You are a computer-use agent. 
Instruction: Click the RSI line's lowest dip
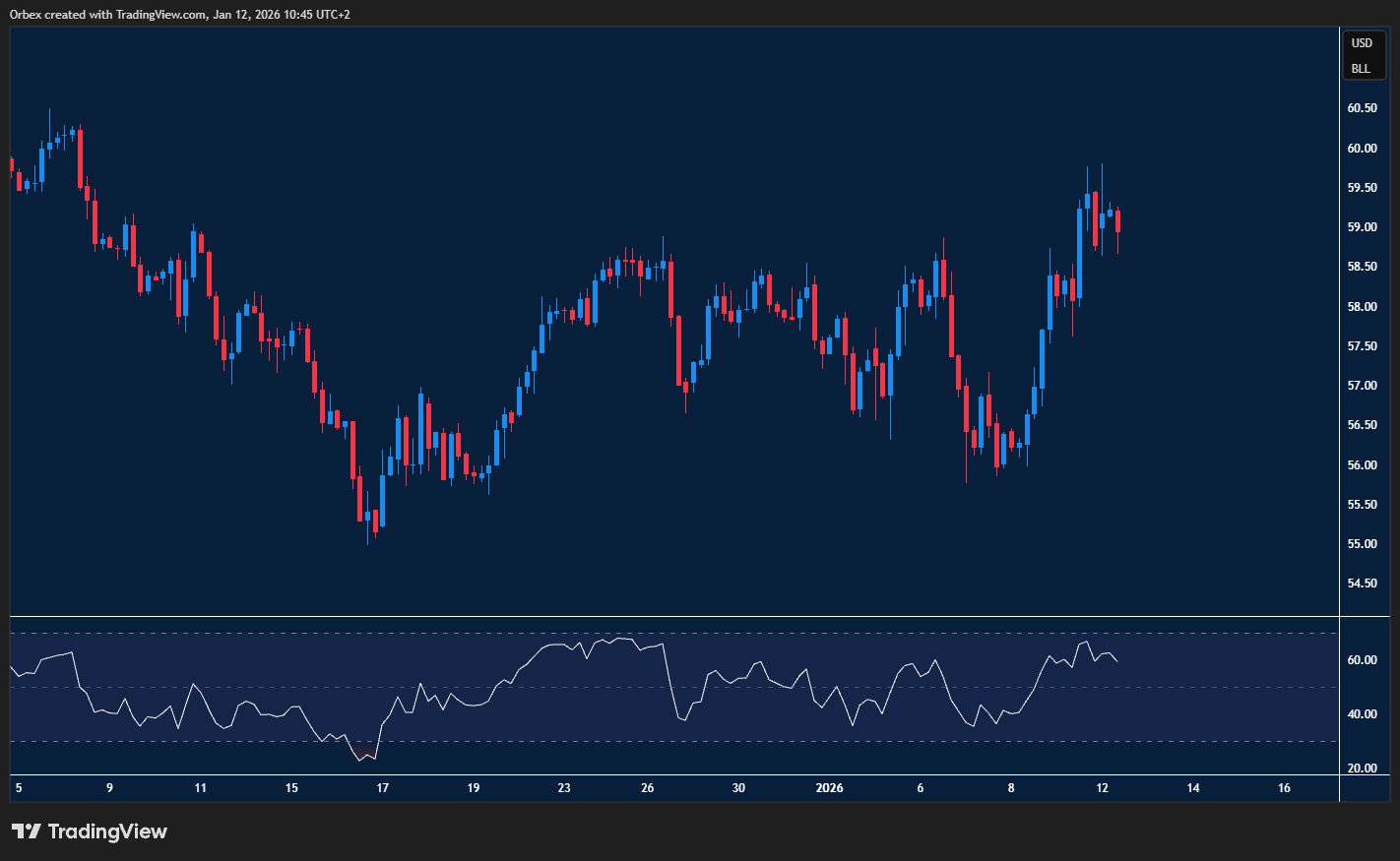[x=361, y=760]
